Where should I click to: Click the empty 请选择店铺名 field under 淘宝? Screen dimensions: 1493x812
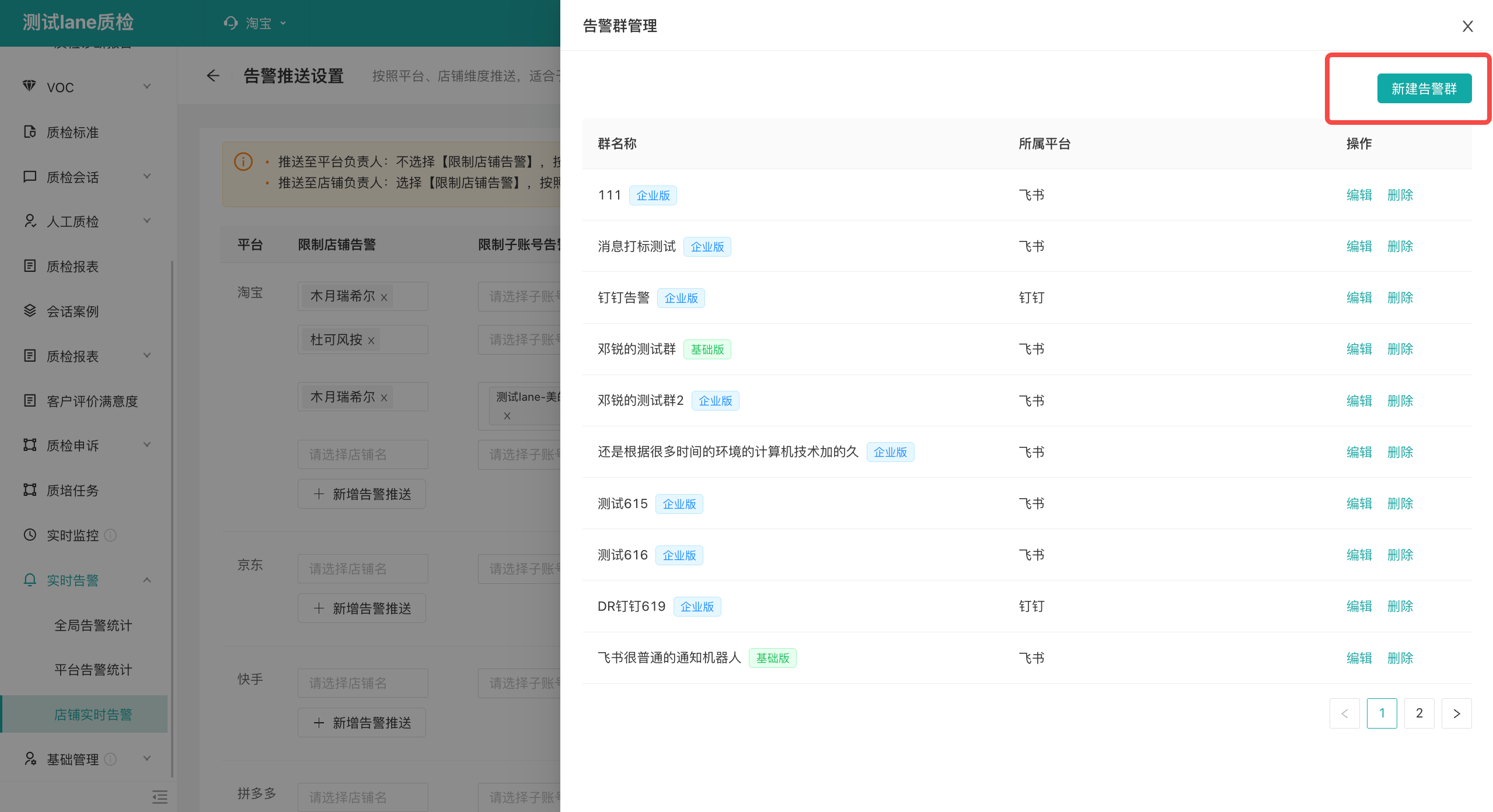click(362, 454)
